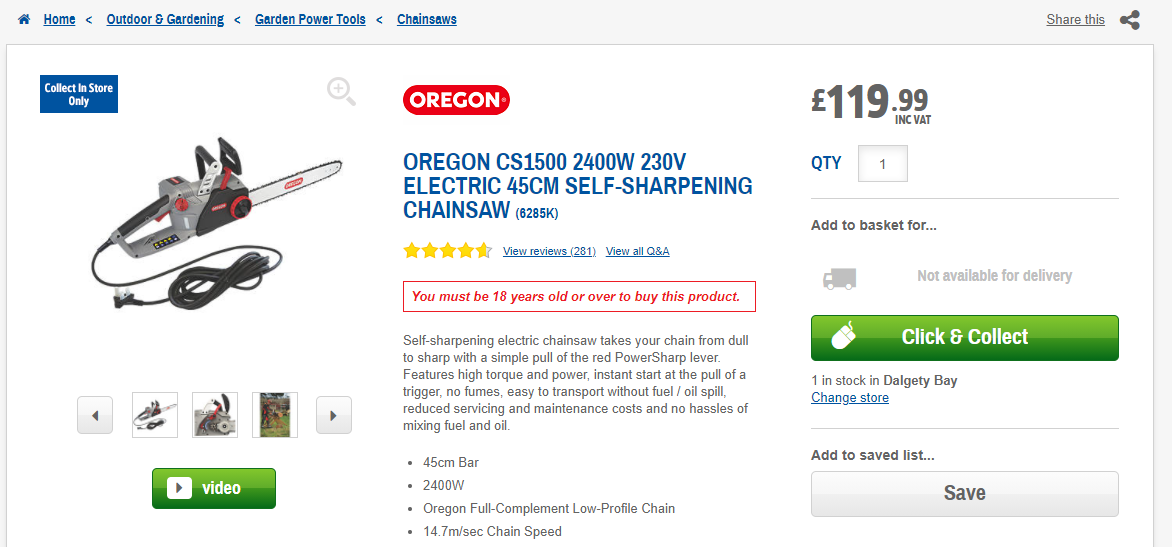Screen dimensions: 1172x547
Task: Click the star rating icons
Action: (447, 251)
